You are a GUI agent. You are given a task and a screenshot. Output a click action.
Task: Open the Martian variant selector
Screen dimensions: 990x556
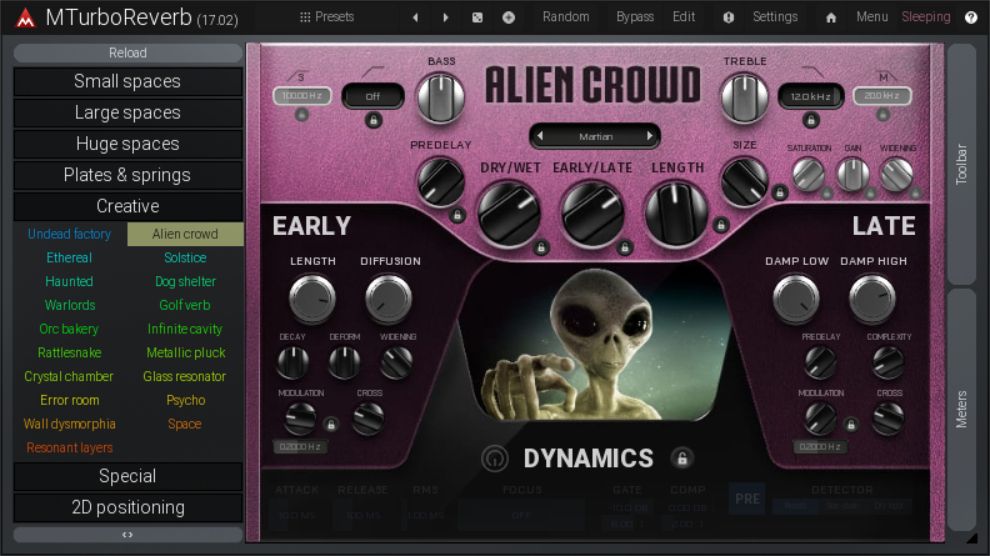point(595,136)
